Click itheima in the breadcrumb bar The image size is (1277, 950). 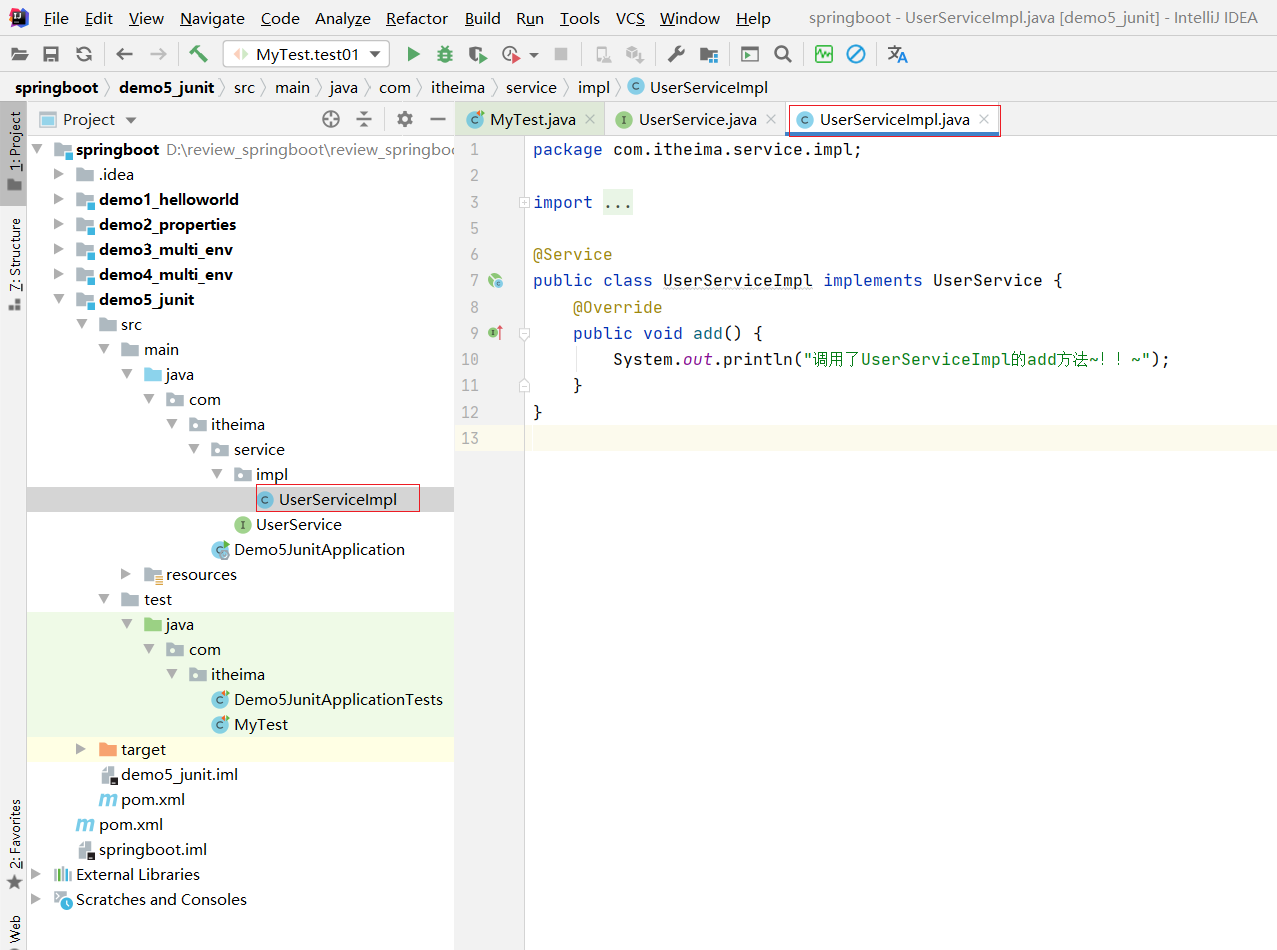click(x=457, y=88)
